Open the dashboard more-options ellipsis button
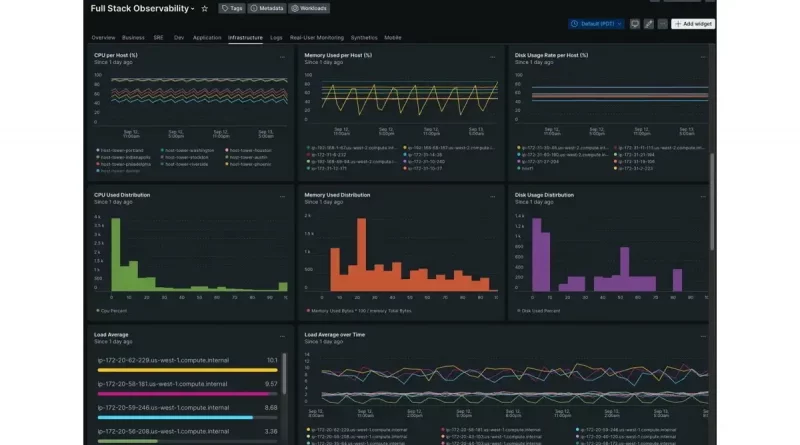Viewport: 800px width, 445px height. tap(662, 24)
